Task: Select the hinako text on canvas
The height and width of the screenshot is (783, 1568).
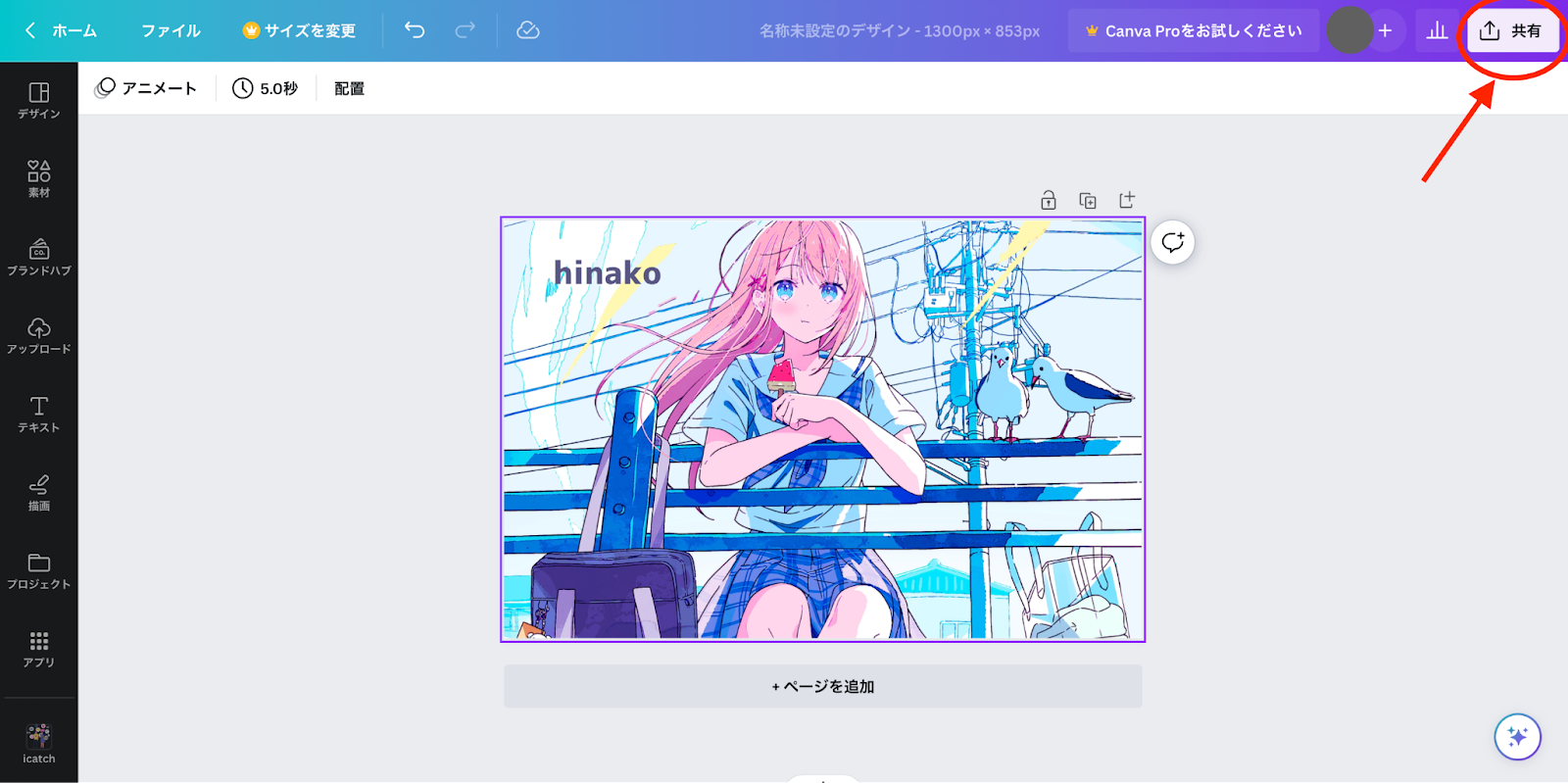Action: coord(607,272)
